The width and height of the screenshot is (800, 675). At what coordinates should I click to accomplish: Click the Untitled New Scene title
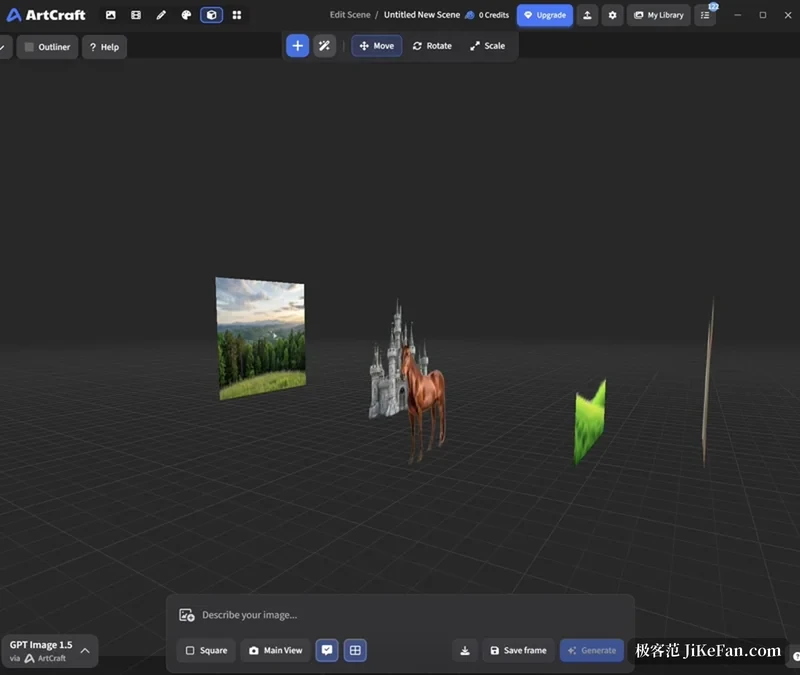(422, 15)
